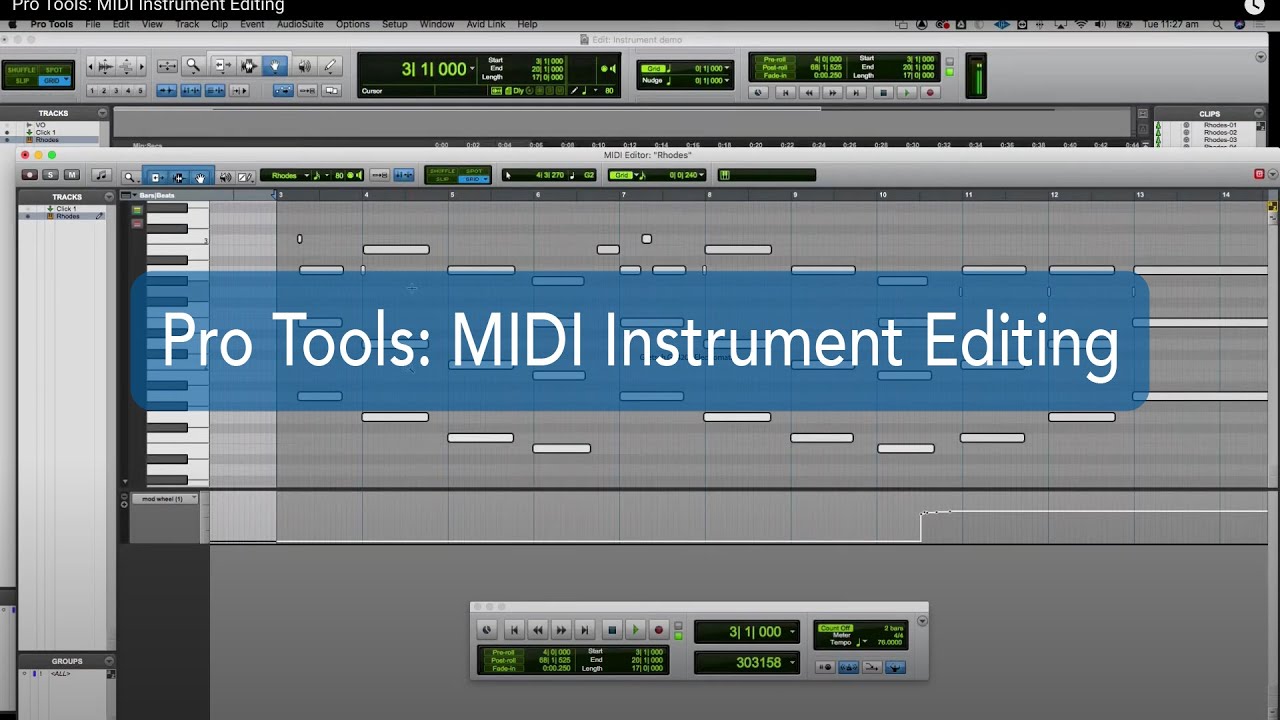Viewport: 1280px width, 720px height.
Task: Enable Slip mode in Edit window
Action: tap(21, 80)
